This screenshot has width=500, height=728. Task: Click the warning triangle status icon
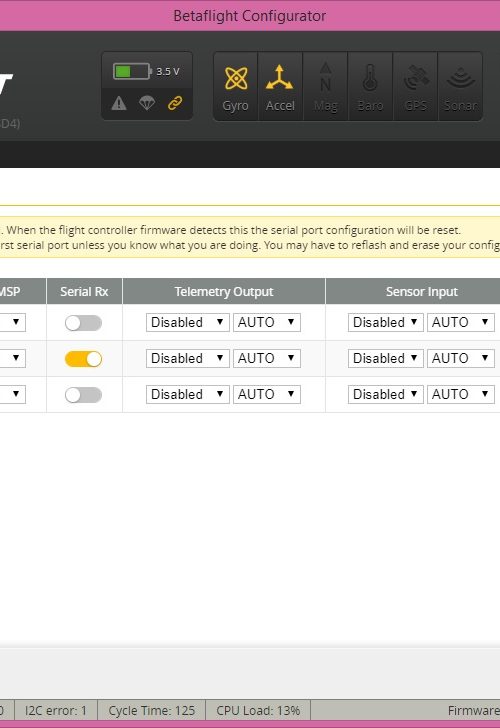tap(119, 103)
